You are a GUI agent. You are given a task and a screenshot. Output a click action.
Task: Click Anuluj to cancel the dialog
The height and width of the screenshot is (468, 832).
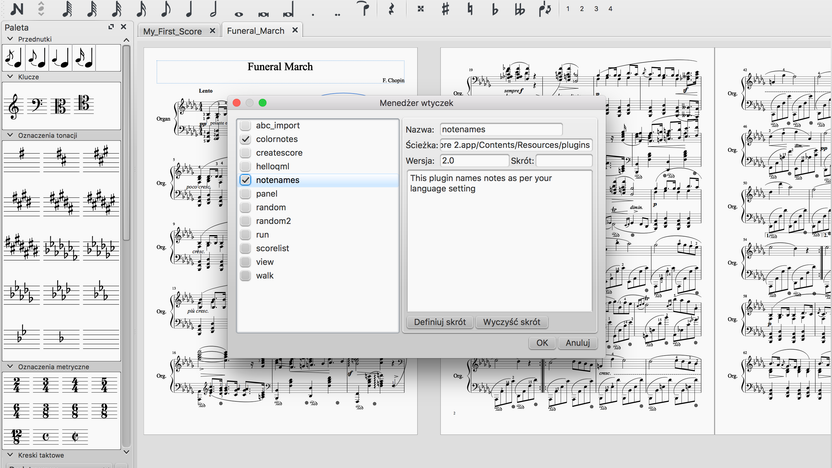click(578, 343)
